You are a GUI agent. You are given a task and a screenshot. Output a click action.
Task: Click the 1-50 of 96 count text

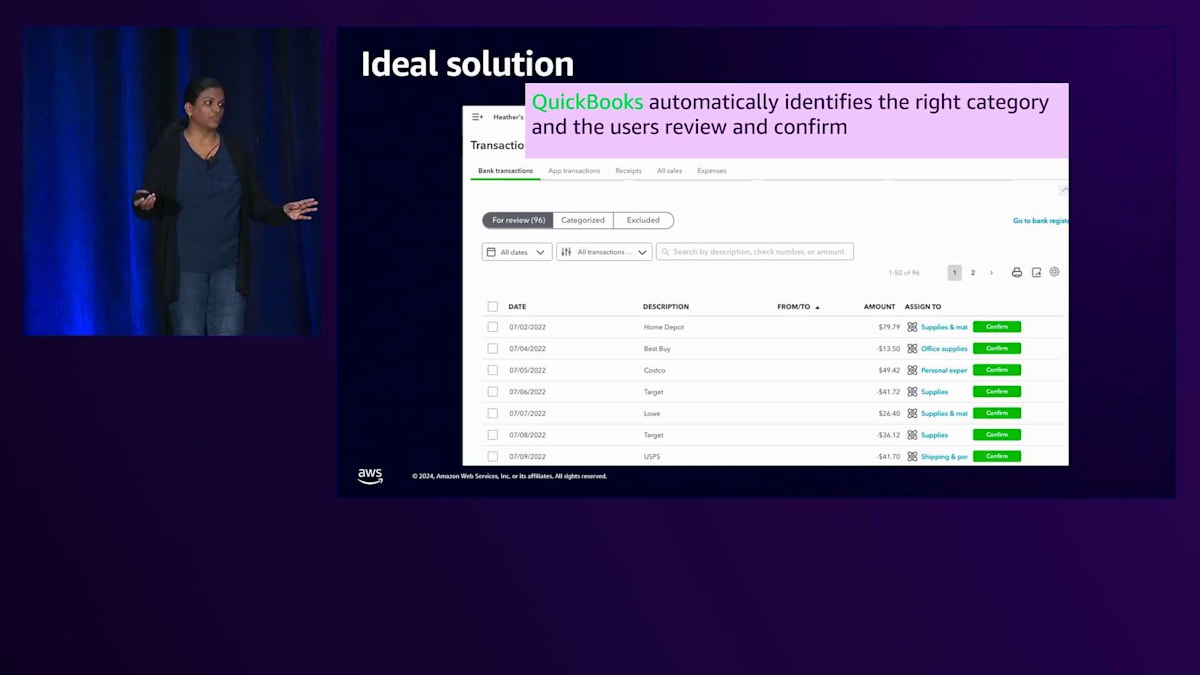coord(904,273)
